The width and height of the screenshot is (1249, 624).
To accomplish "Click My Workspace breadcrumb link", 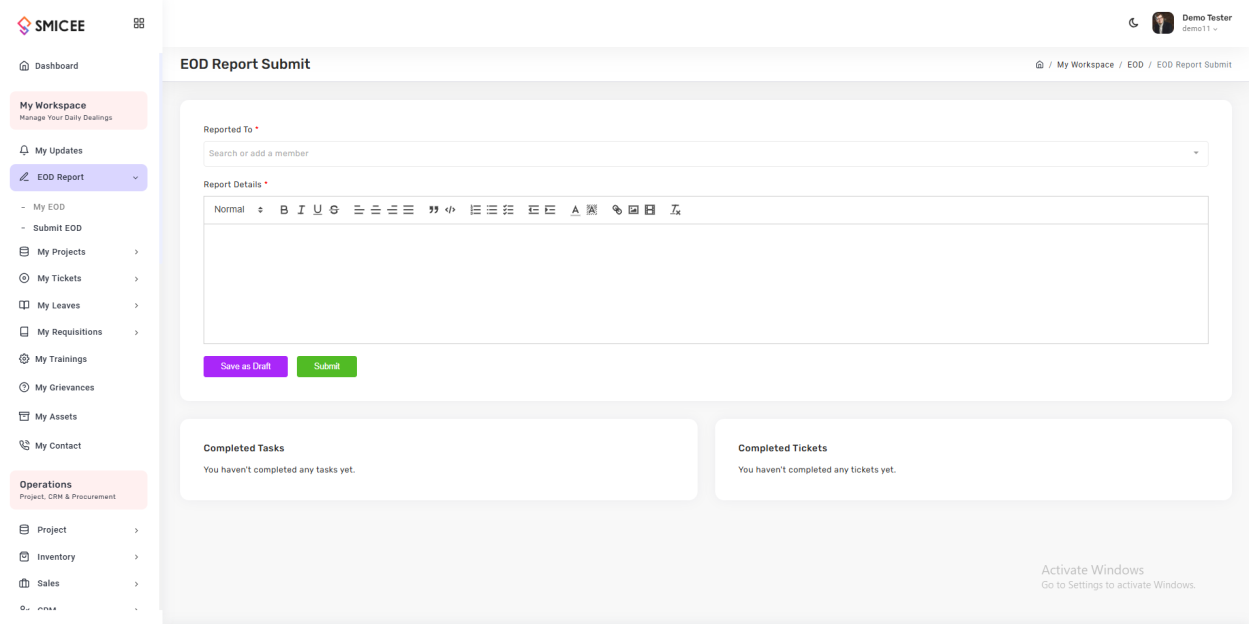I will click(1085, 65).
